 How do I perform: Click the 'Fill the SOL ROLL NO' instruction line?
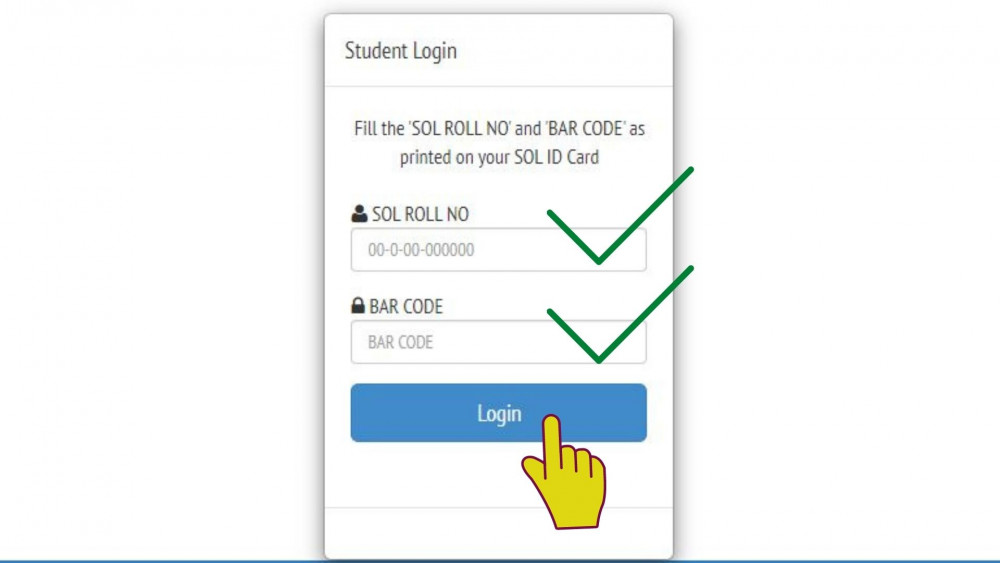point(499,128)
